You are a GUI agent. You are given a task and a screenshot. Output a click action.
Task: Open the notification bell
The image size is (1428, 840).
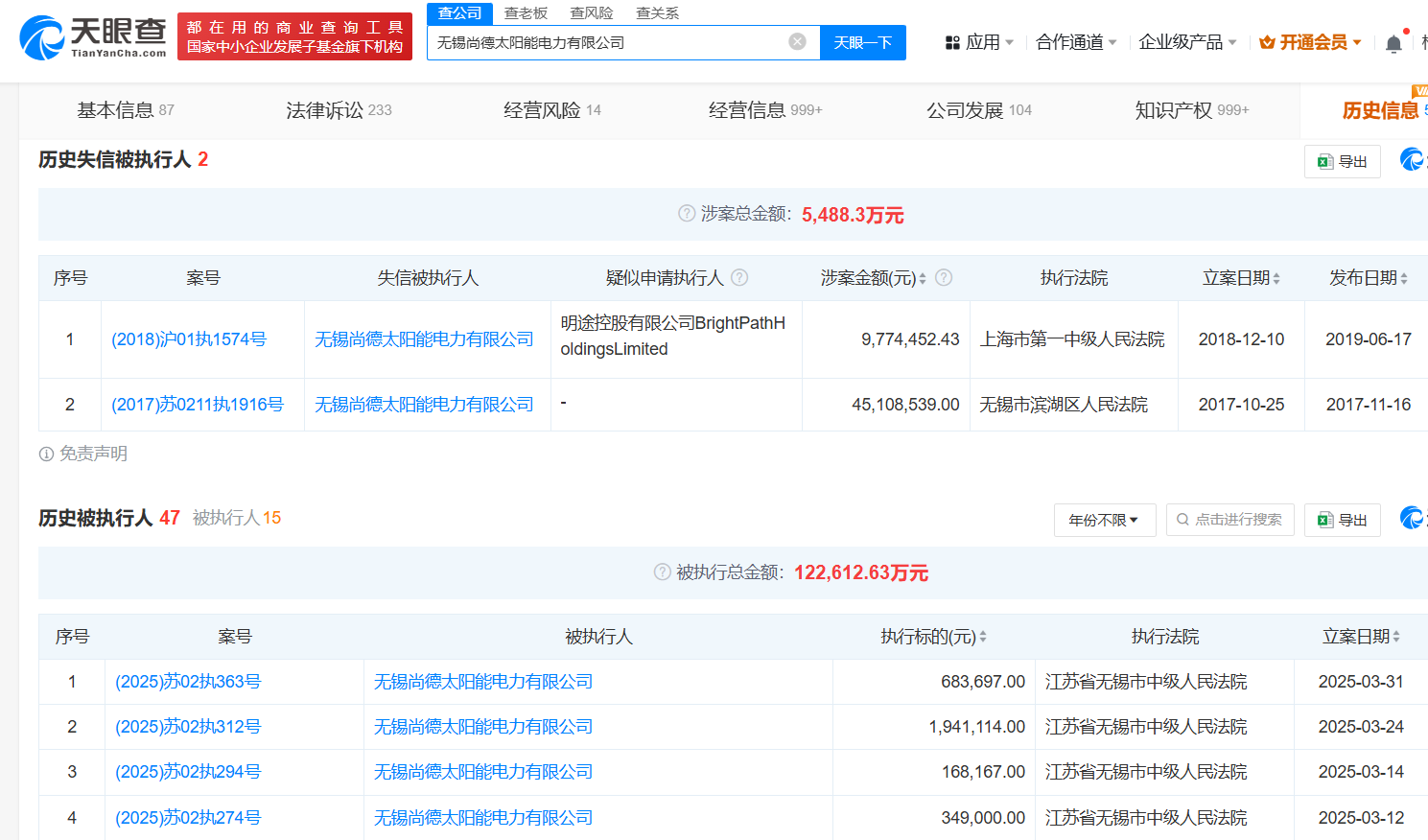pyautogui.click(x=1393, y=43)
